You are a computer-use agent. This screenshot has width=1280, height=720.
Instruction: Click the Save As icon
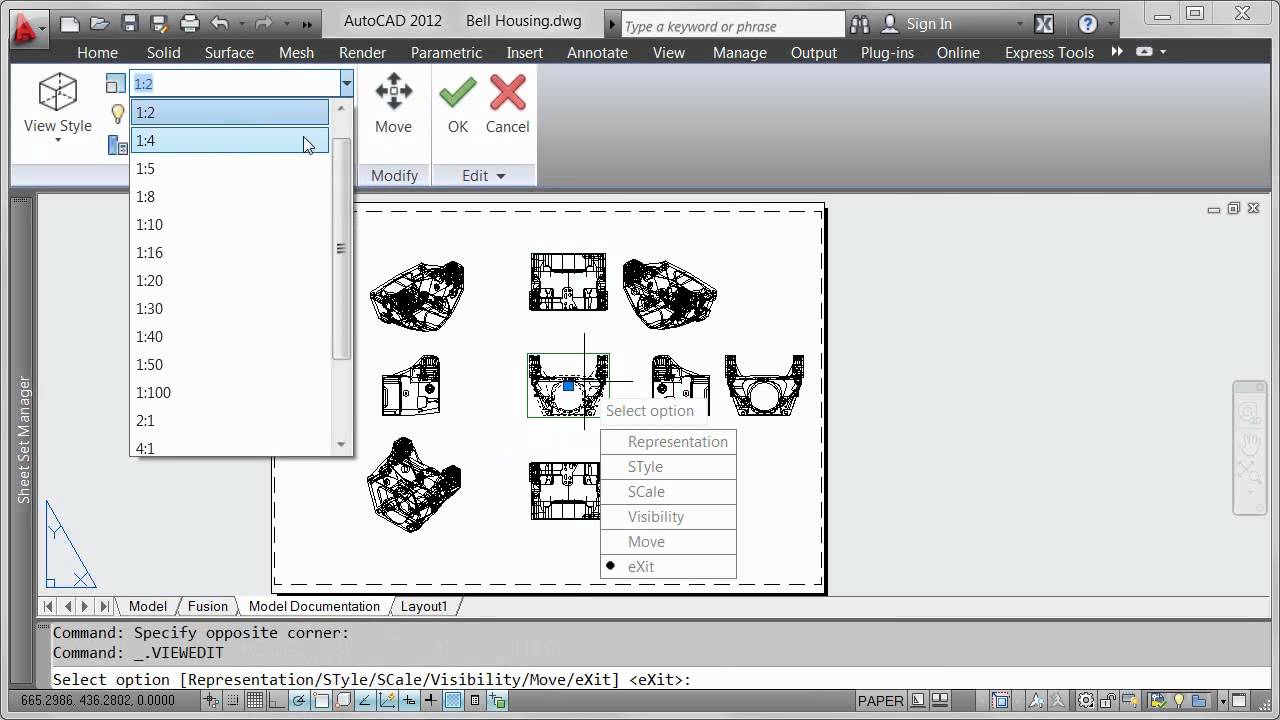coord(159,23)
